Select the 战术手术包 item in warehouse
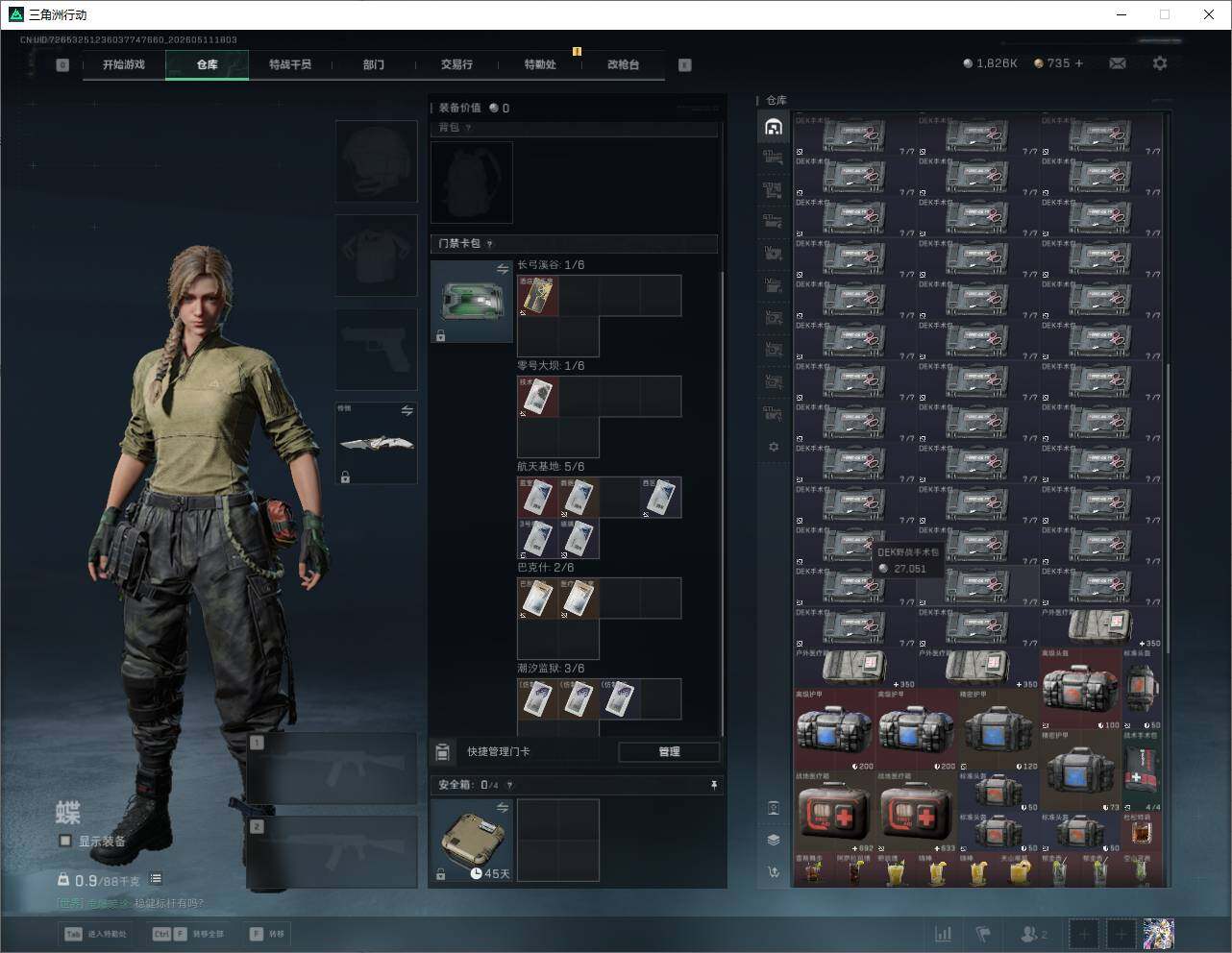The image size is (1232, 953). click(1142, 772)
